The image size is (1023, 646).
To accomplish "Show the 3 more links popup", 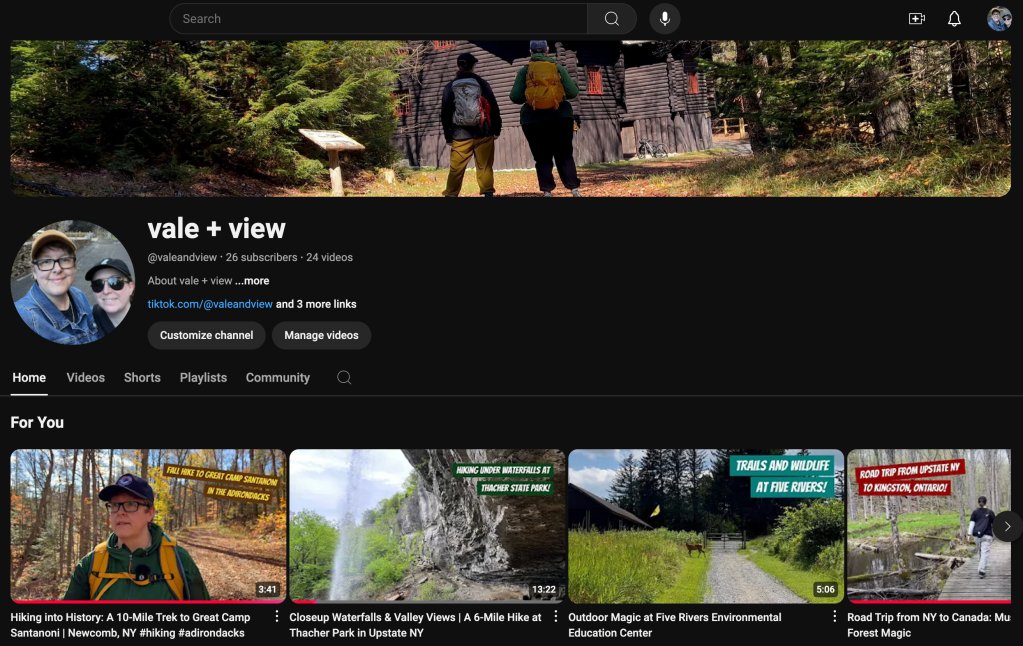I will point(316,304).
